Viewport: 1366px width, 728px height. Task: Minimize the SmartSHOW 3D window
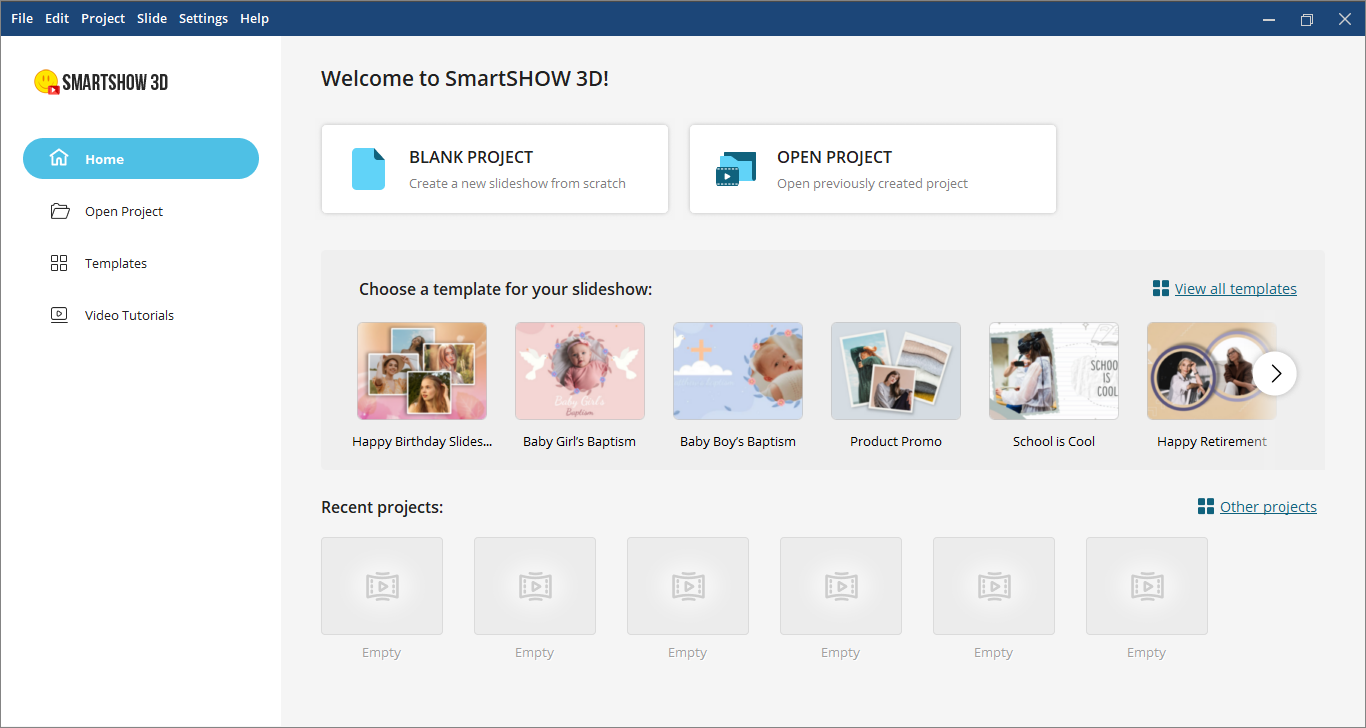[1268, 19]
